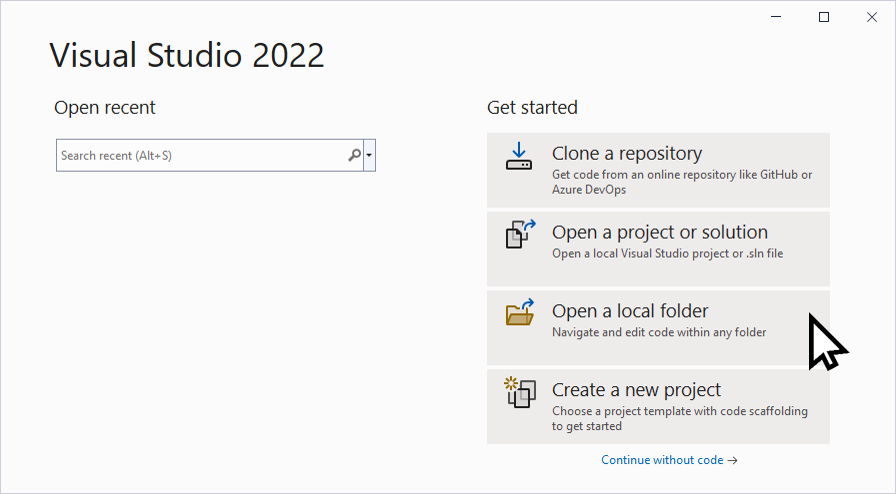Minimize the Visual Studio 2022 start window

(775, 17)
